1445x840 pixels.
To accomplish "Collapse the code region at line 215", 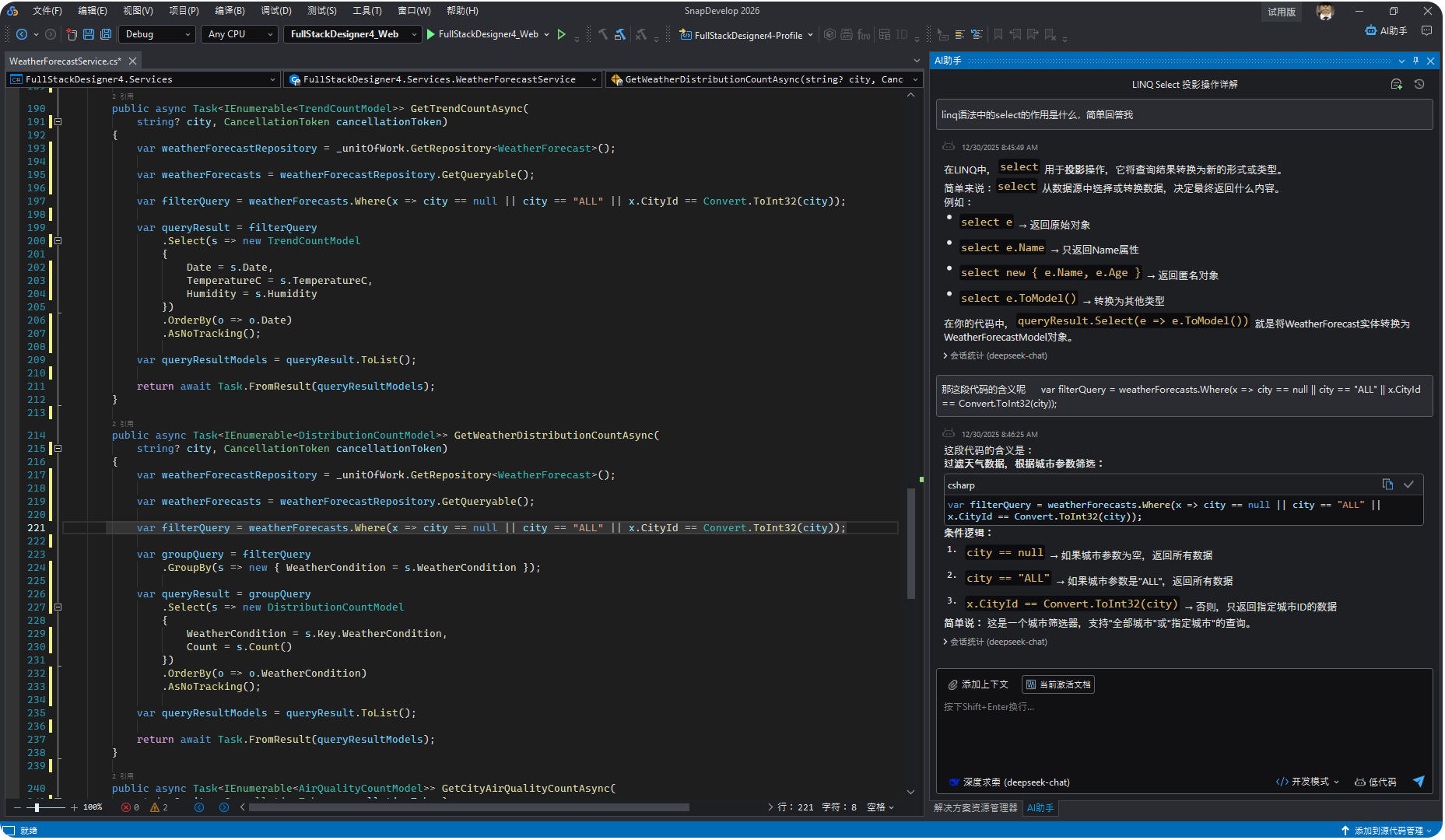I will (x=58, y=449).
